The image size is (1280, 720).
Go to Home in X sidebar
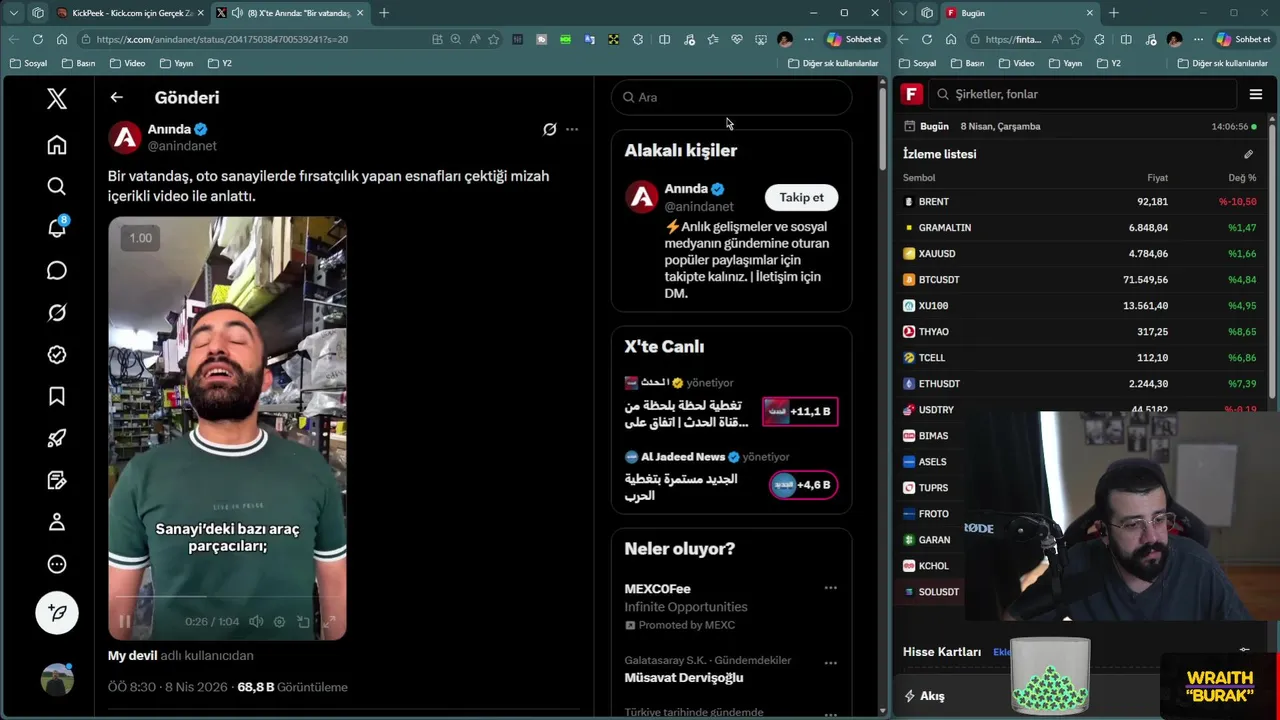[57, 145]
